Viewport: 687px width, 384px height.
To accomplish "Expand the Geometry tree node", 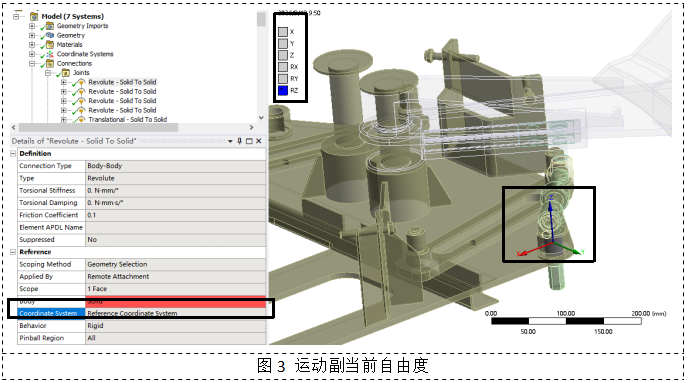I will point(32,35).
